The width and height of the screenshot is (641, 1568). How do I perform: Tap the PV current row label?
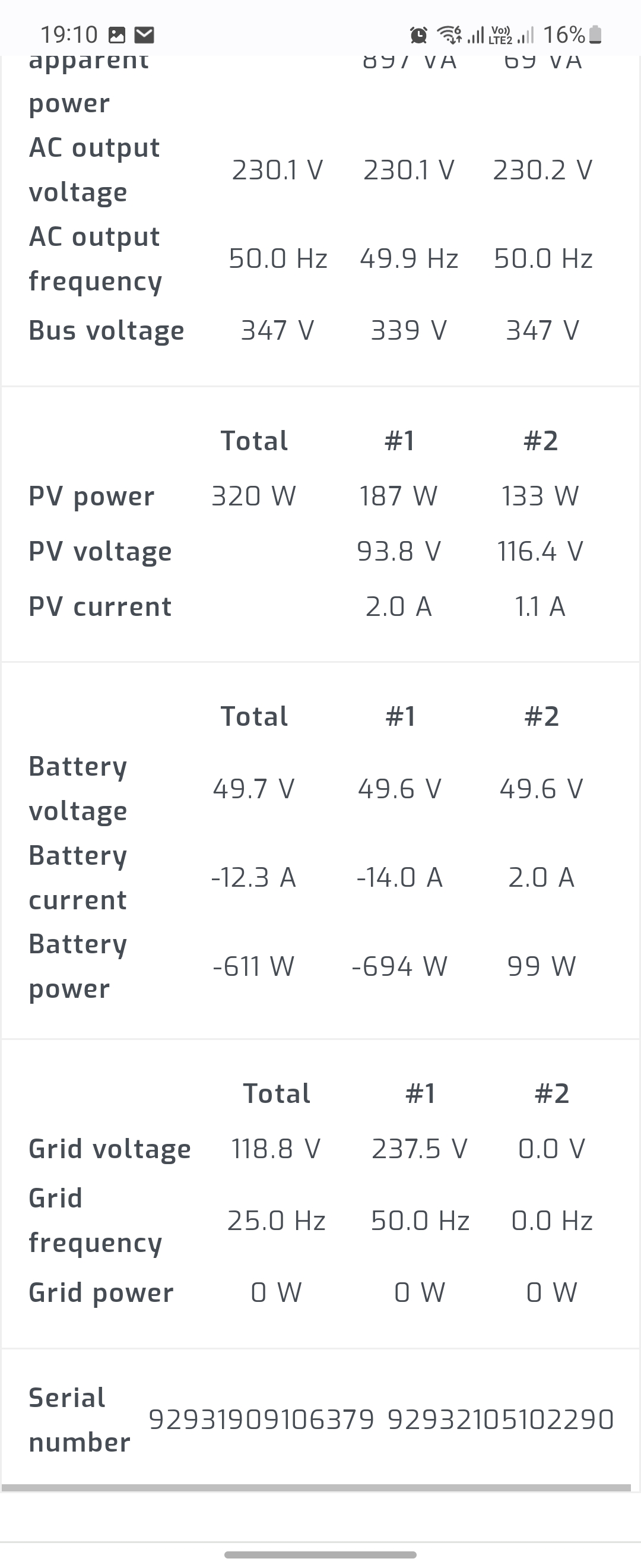[x=100, y=607]
